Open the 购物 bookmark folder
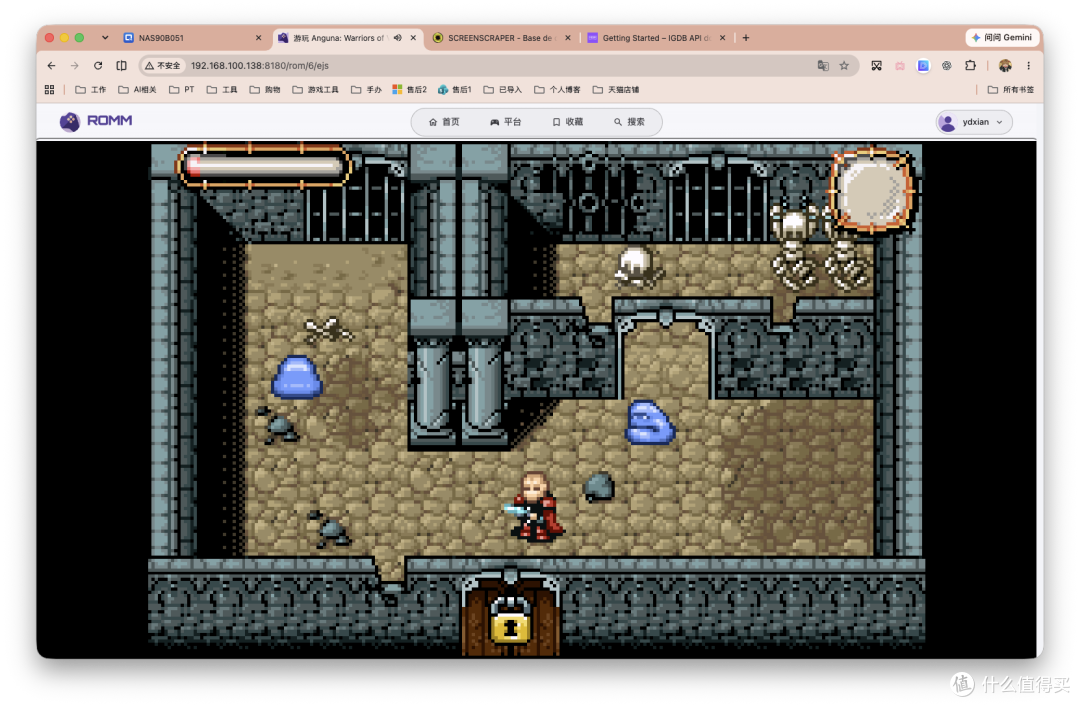The width and height of the screenshot is (1080, 707). (x=264, y=90)
